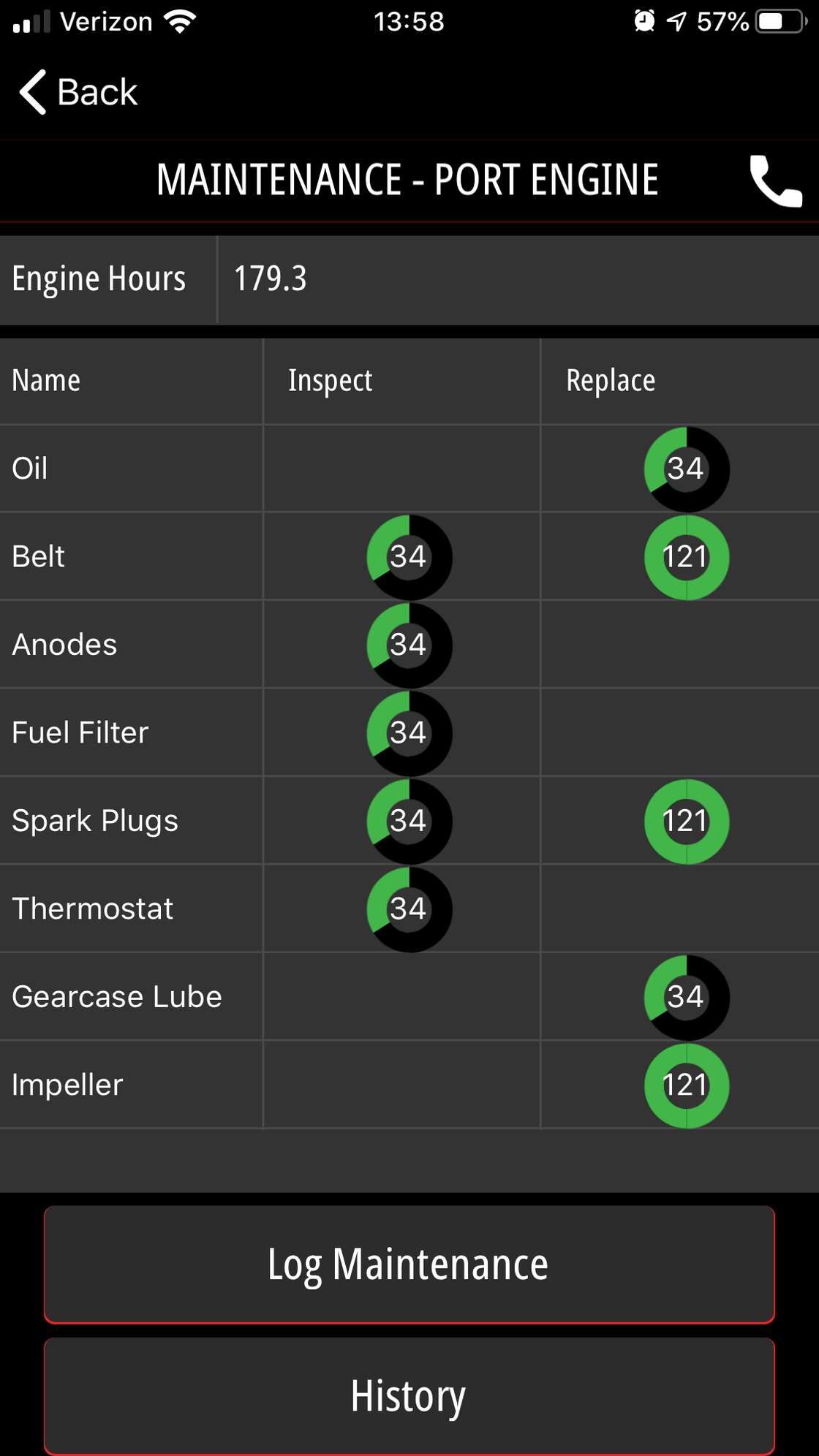This screenshot has height=1456, width=819.
Task: Tap the Thermostat inspect gauge
Action: click(x=409, y=909)
